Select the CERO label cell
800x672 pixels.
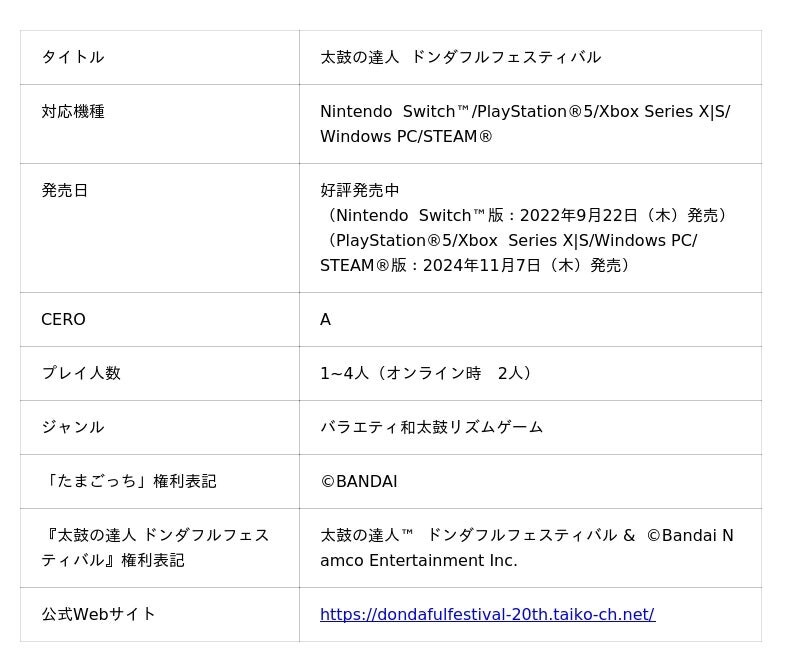(63, 319)
